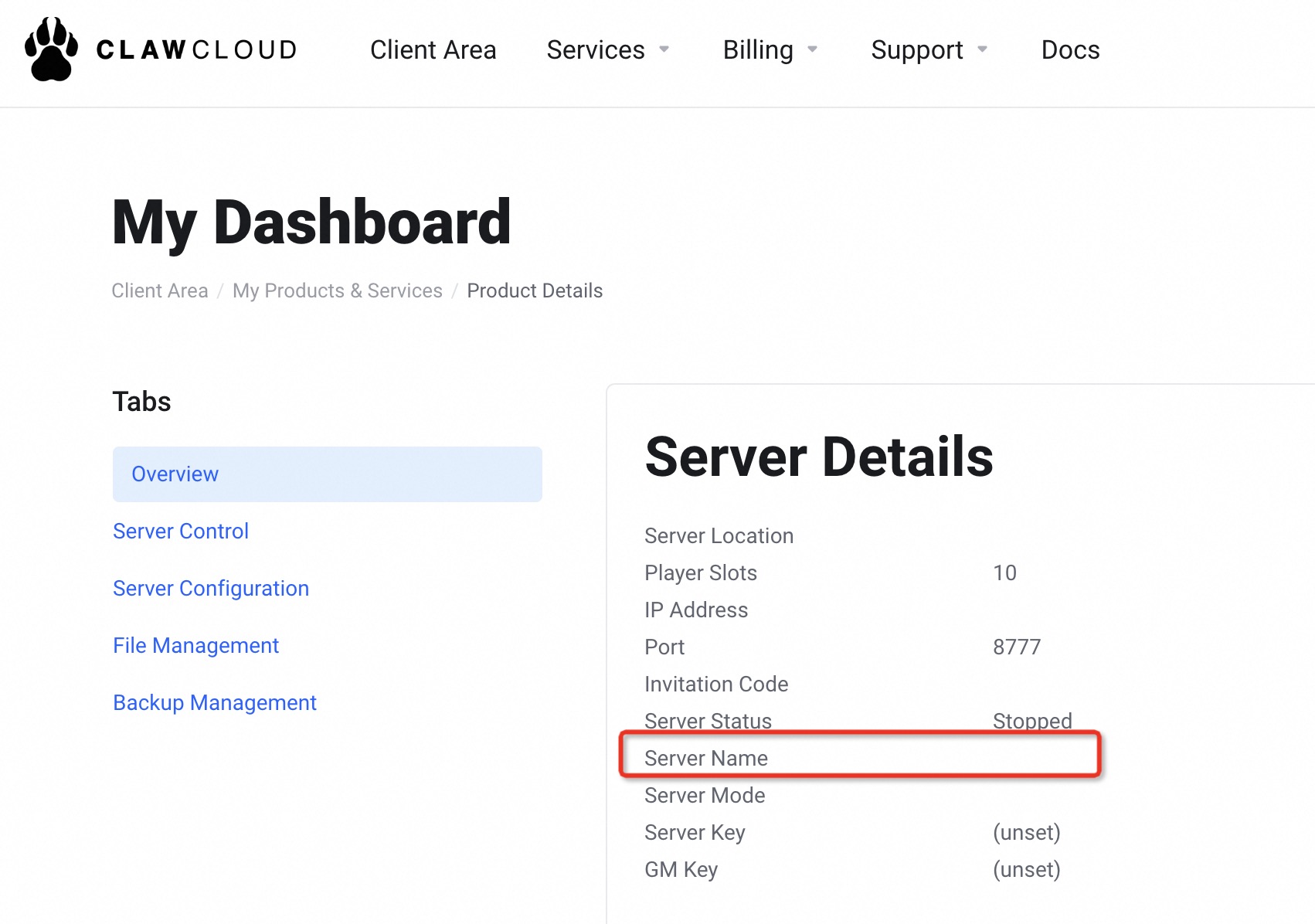Click the Support caret arrow
This screenshot has height=924, width=1315.
coord(982,50)
